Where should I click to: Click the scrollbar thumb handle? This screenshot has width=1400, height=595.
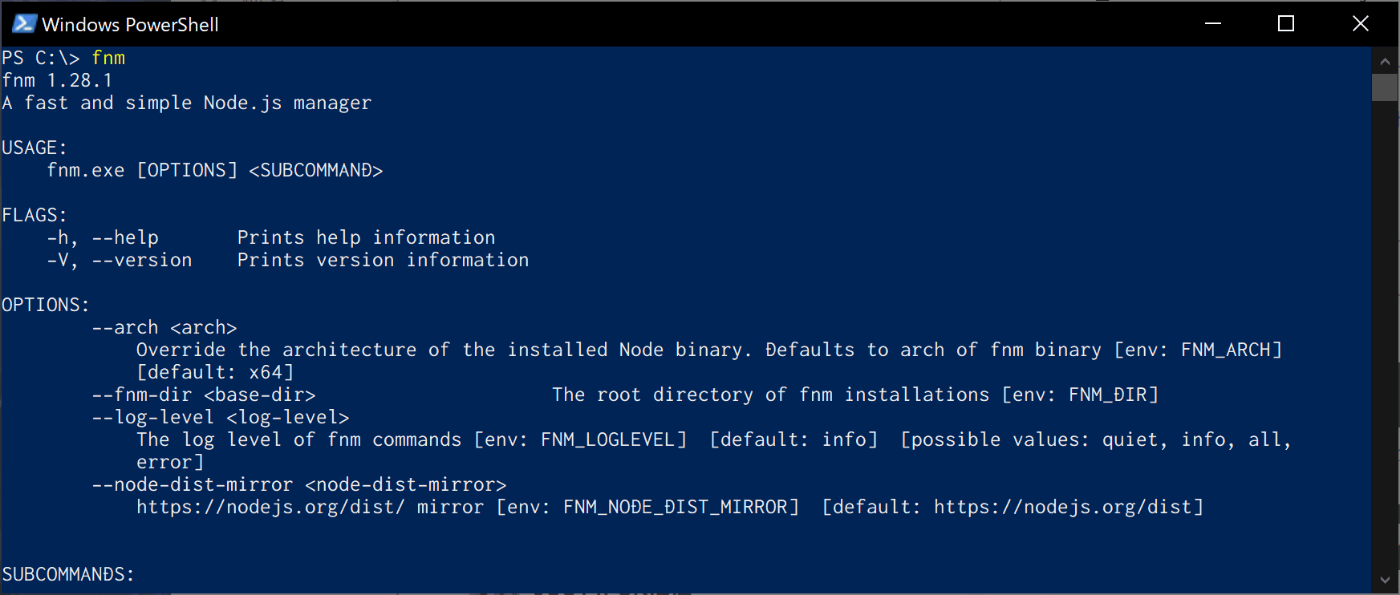pos(1384,86)
